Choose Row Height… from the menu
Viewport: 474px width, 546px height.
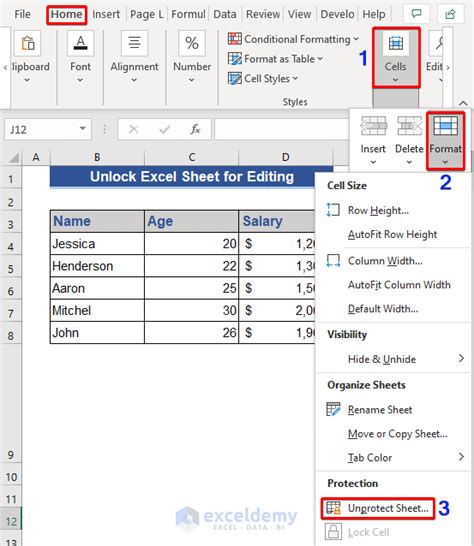(x=393, y=210)
